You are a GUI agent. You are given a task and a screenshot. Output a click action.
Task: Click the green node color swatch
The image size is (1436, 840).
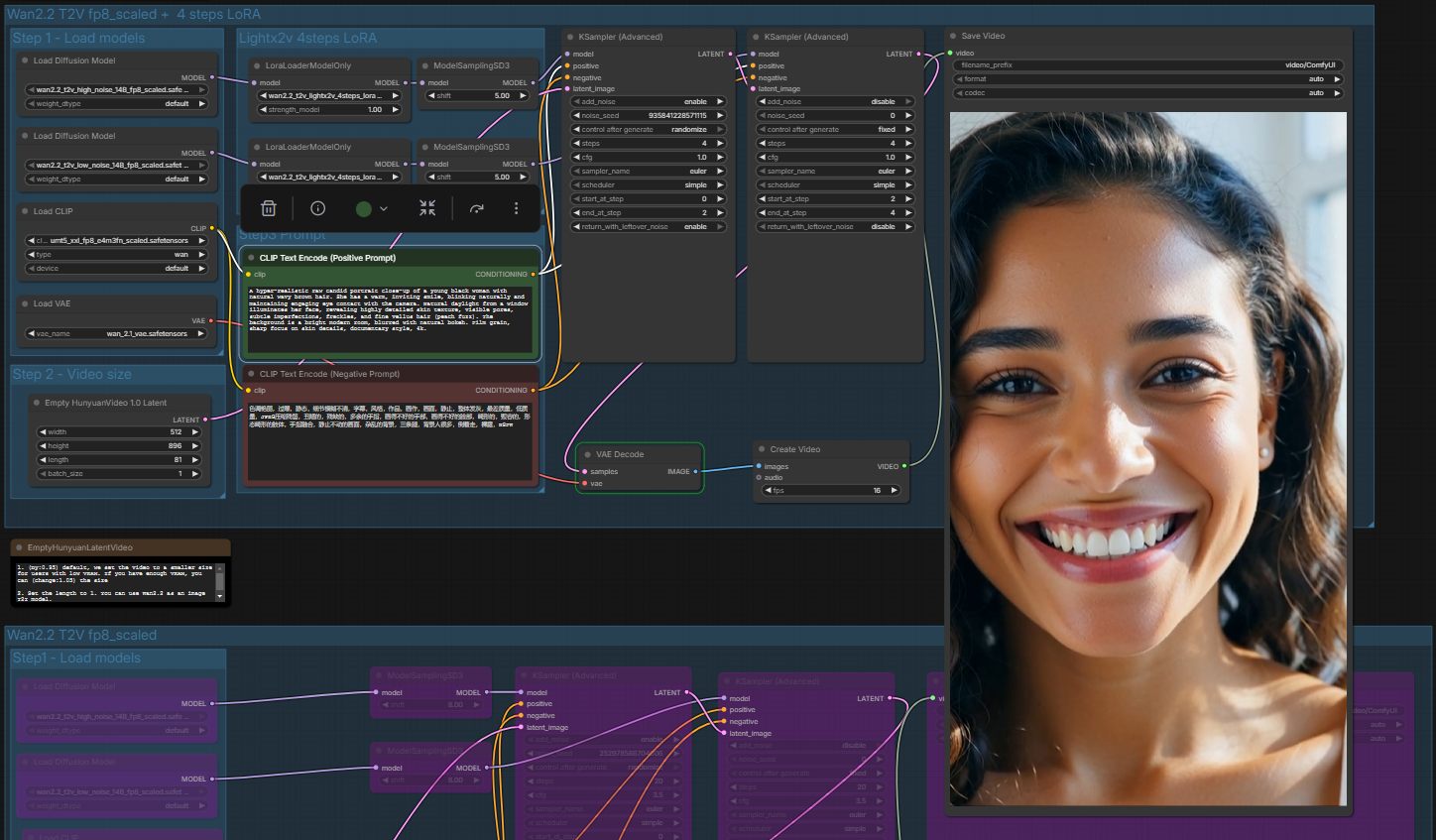(363, 209)
